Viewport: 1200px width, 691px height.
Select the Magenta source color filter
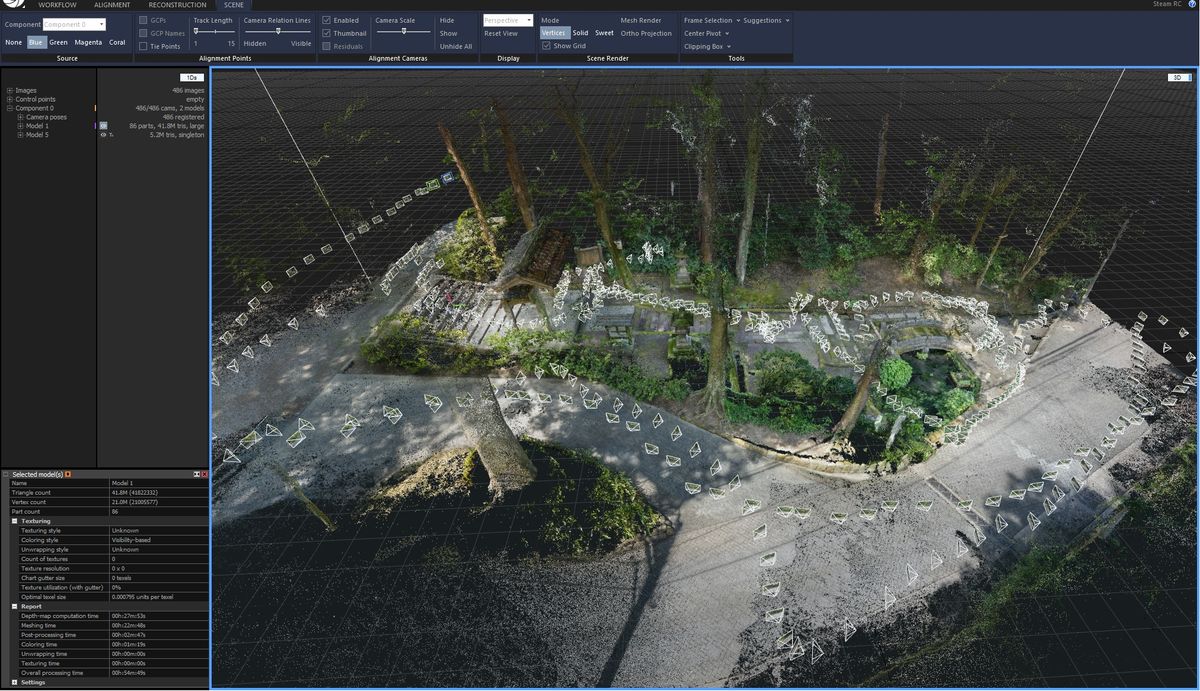[x=89, y=42]
